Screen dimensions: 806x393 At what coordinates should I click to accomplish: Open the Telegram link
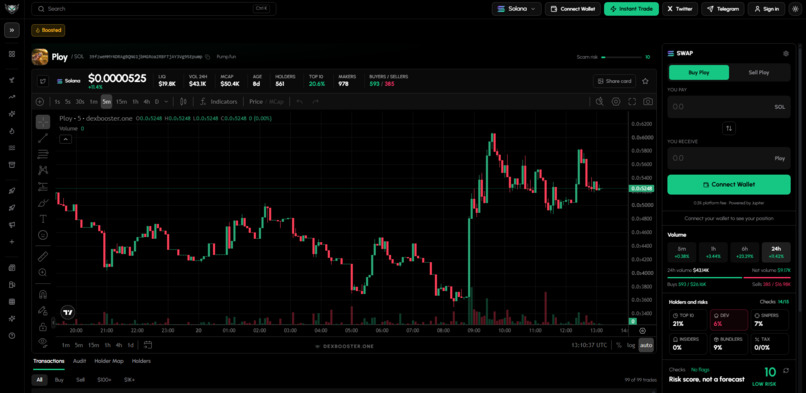(723, 9)
